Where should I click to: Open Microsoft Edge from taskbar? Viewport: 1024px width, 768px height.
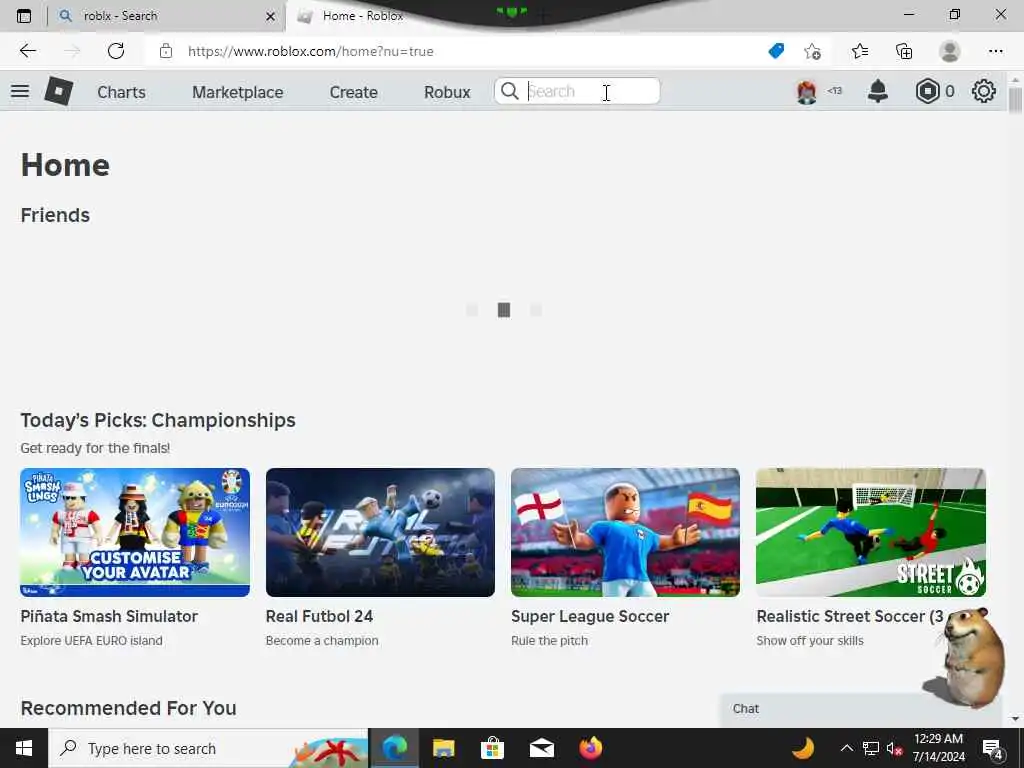pos(394,748)
